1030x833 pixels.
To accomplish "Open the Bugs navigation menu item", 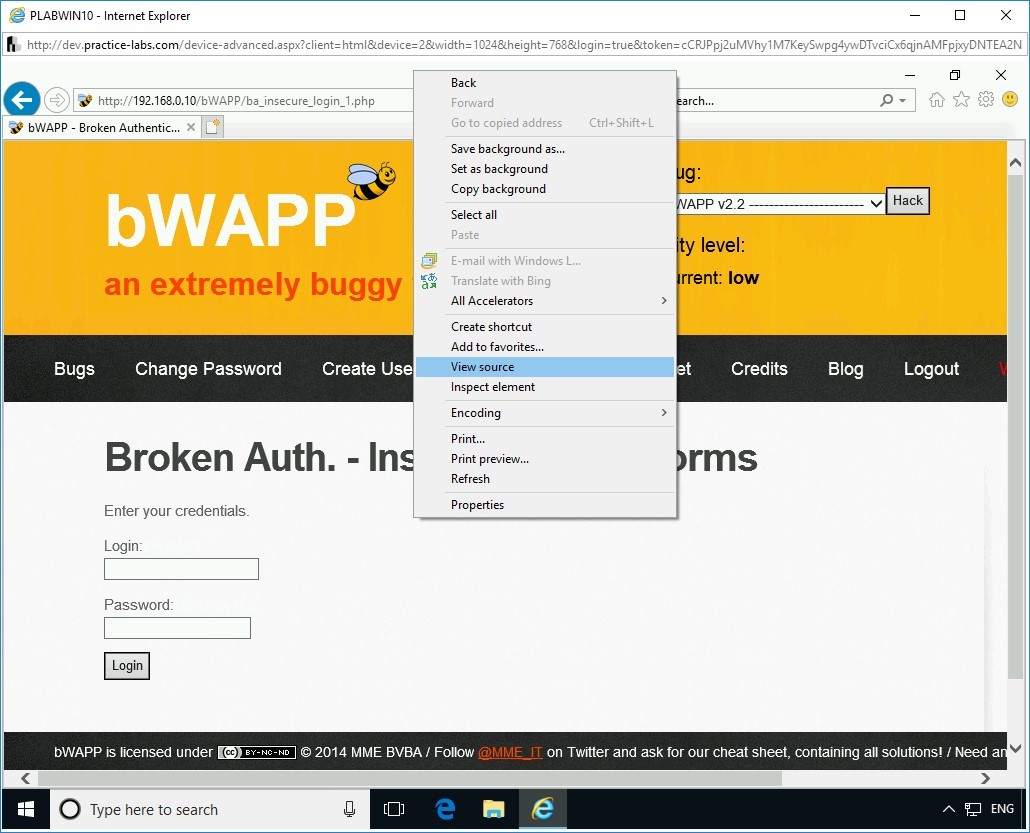I will pos(74,369).
